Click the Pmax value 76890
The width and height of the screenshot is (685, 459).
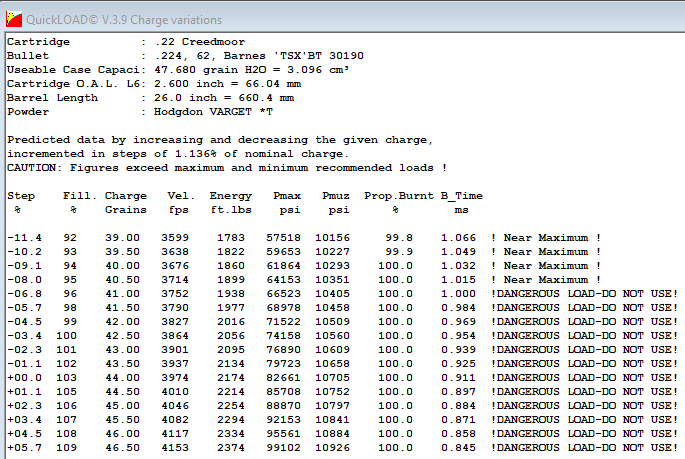click(284, 349)
